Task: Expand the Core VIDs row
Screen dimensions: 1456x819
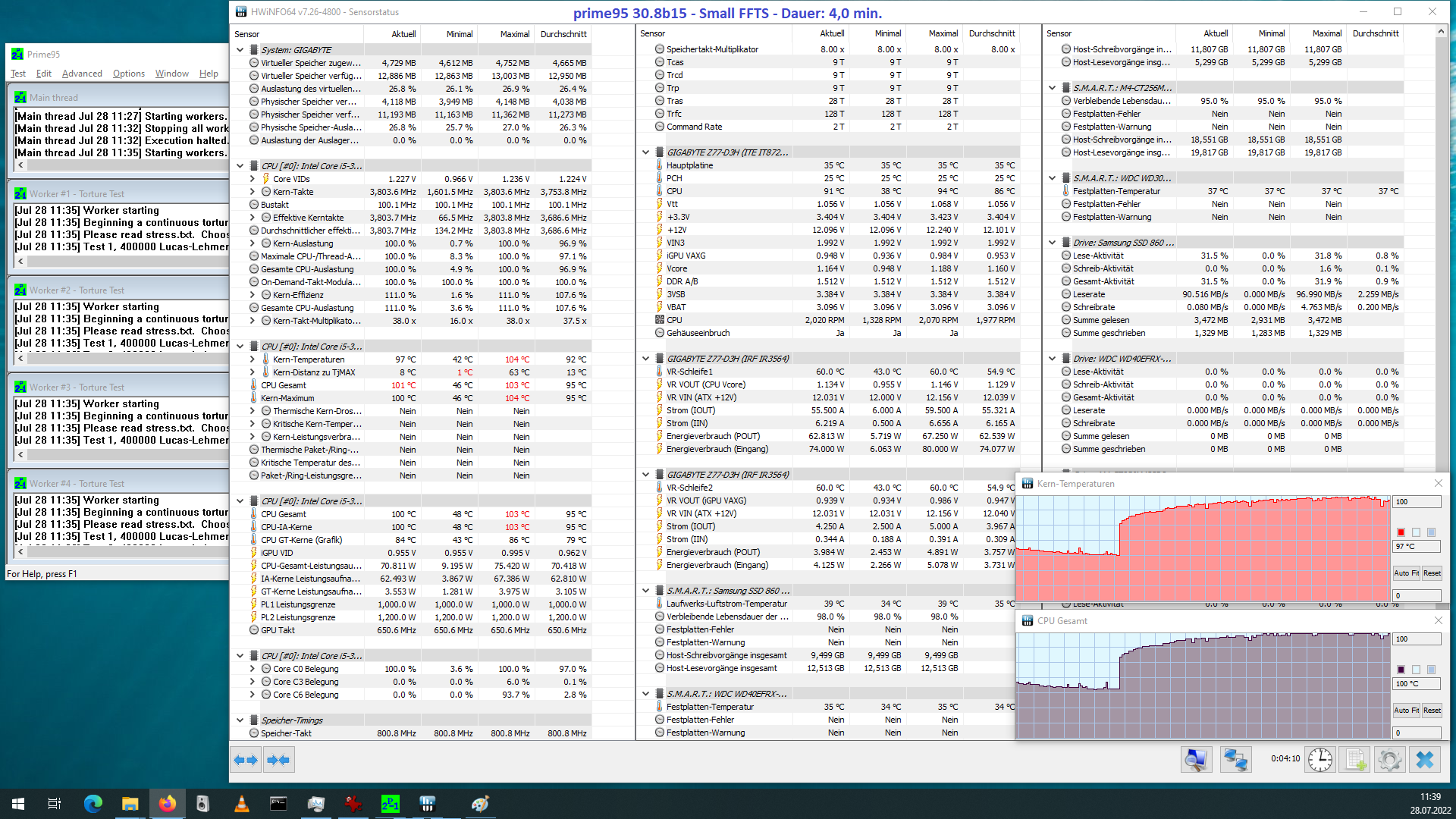Action: [253, 179]
